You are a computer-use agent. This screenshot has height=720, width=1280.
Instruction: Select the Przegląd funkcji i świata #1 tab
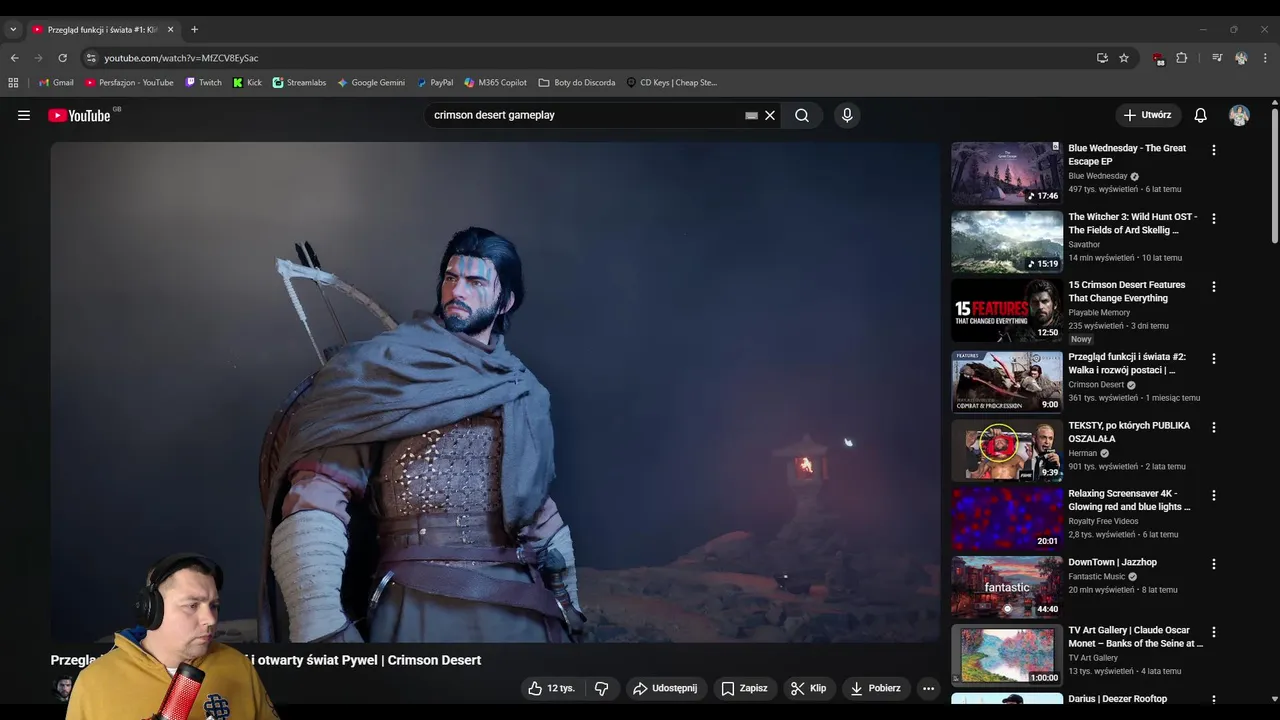(x=103, y=30)
